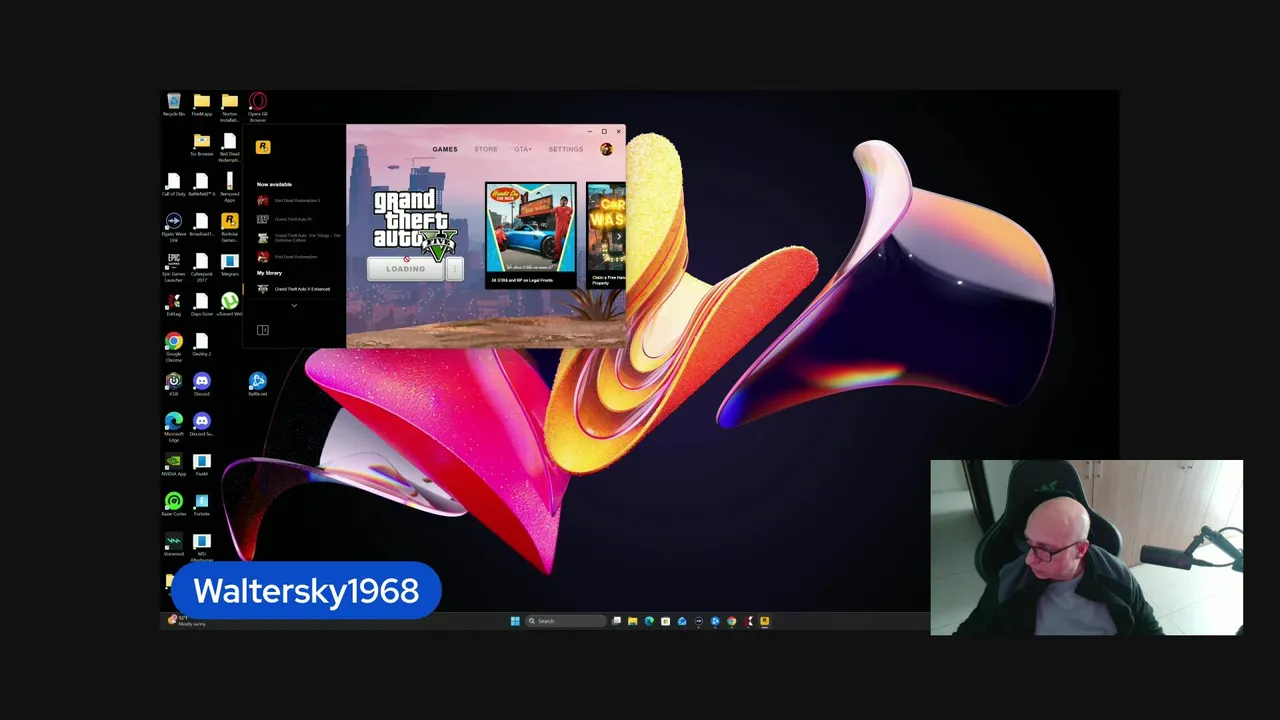Open the Windows Start button

point(515,621)
